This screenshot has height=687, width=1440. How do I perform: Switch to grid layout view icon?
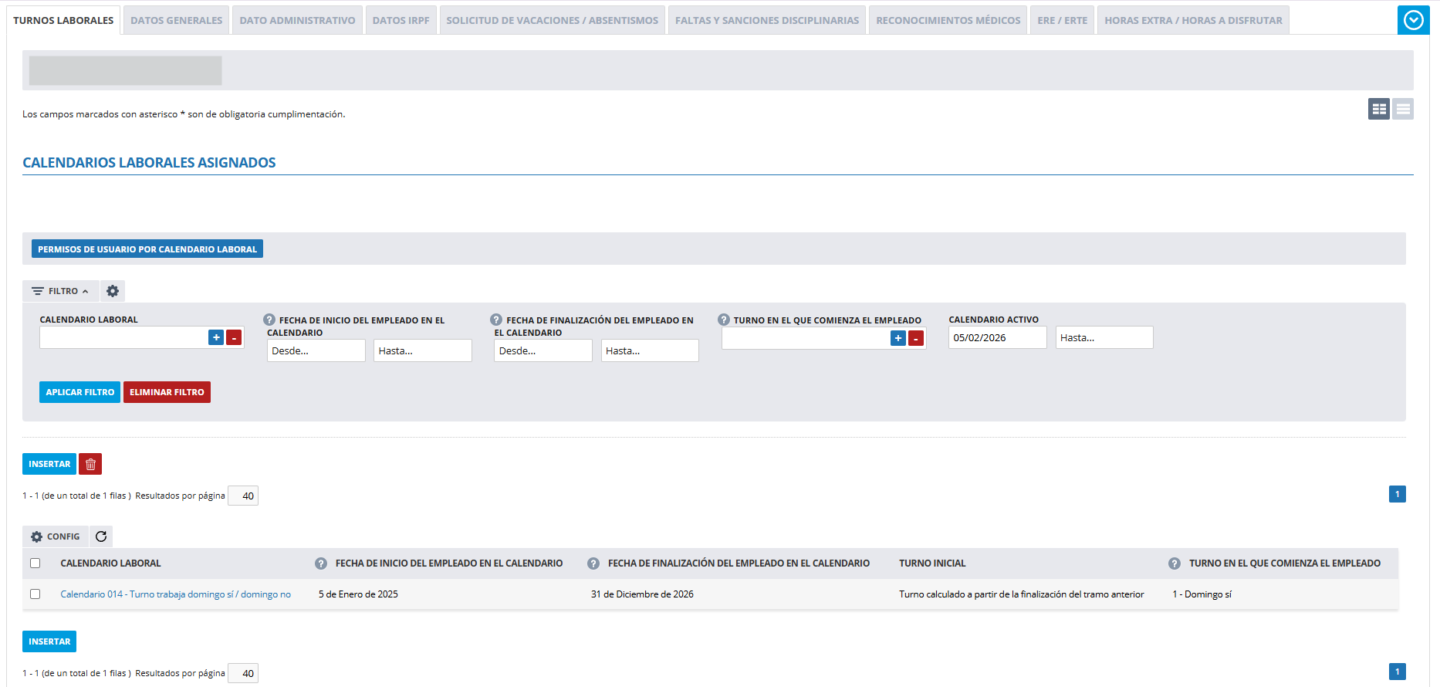[1379, 110]
